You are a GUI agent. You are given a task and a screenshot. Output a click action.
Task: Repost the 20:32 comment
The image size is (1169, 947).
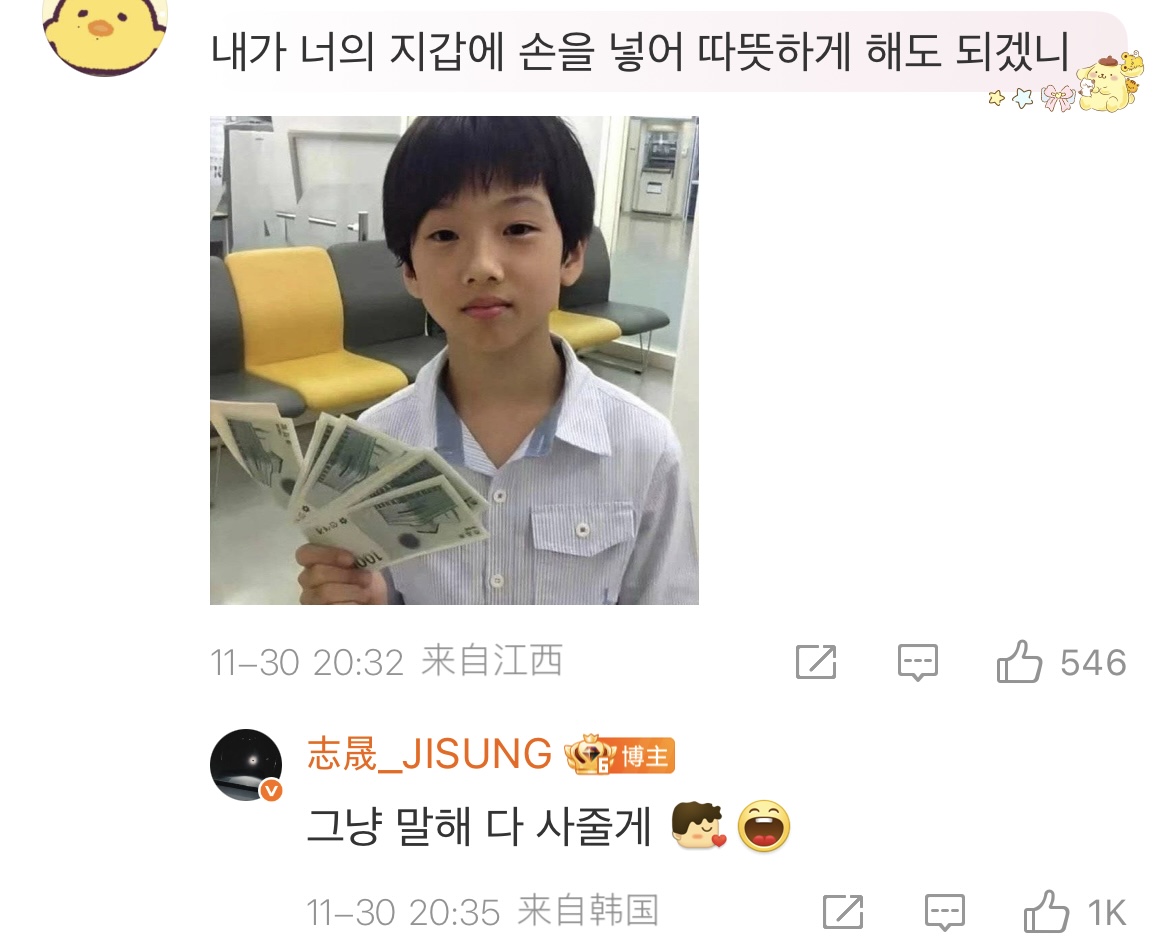(x=816, y=661)
